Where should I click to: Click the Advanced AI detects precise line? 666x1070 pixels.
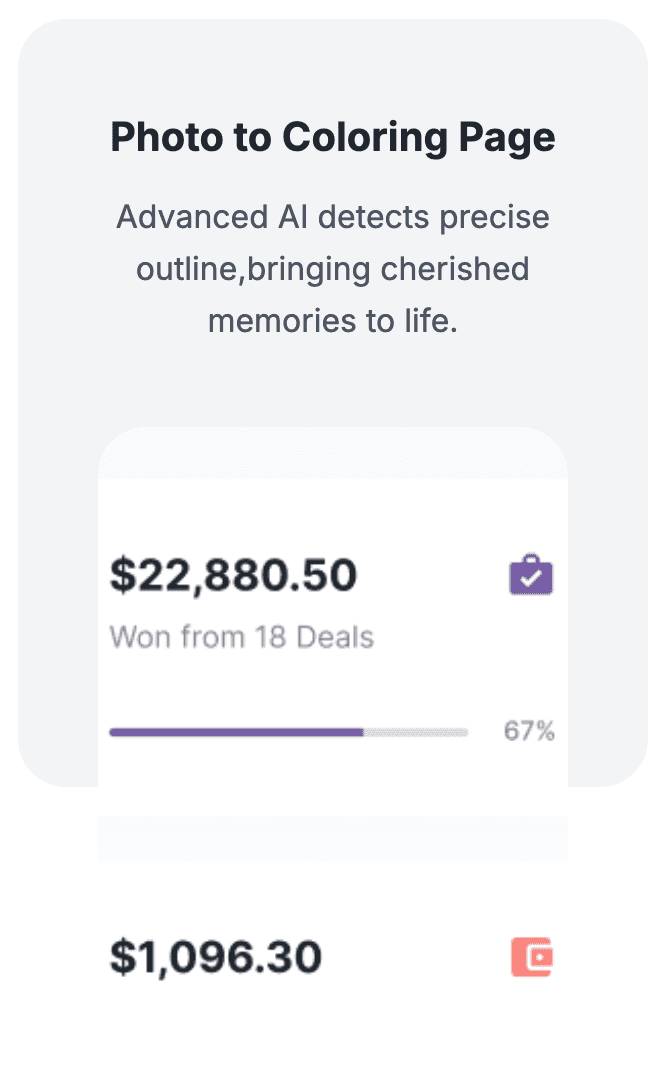pyautogui.click(x=333, y=218)
